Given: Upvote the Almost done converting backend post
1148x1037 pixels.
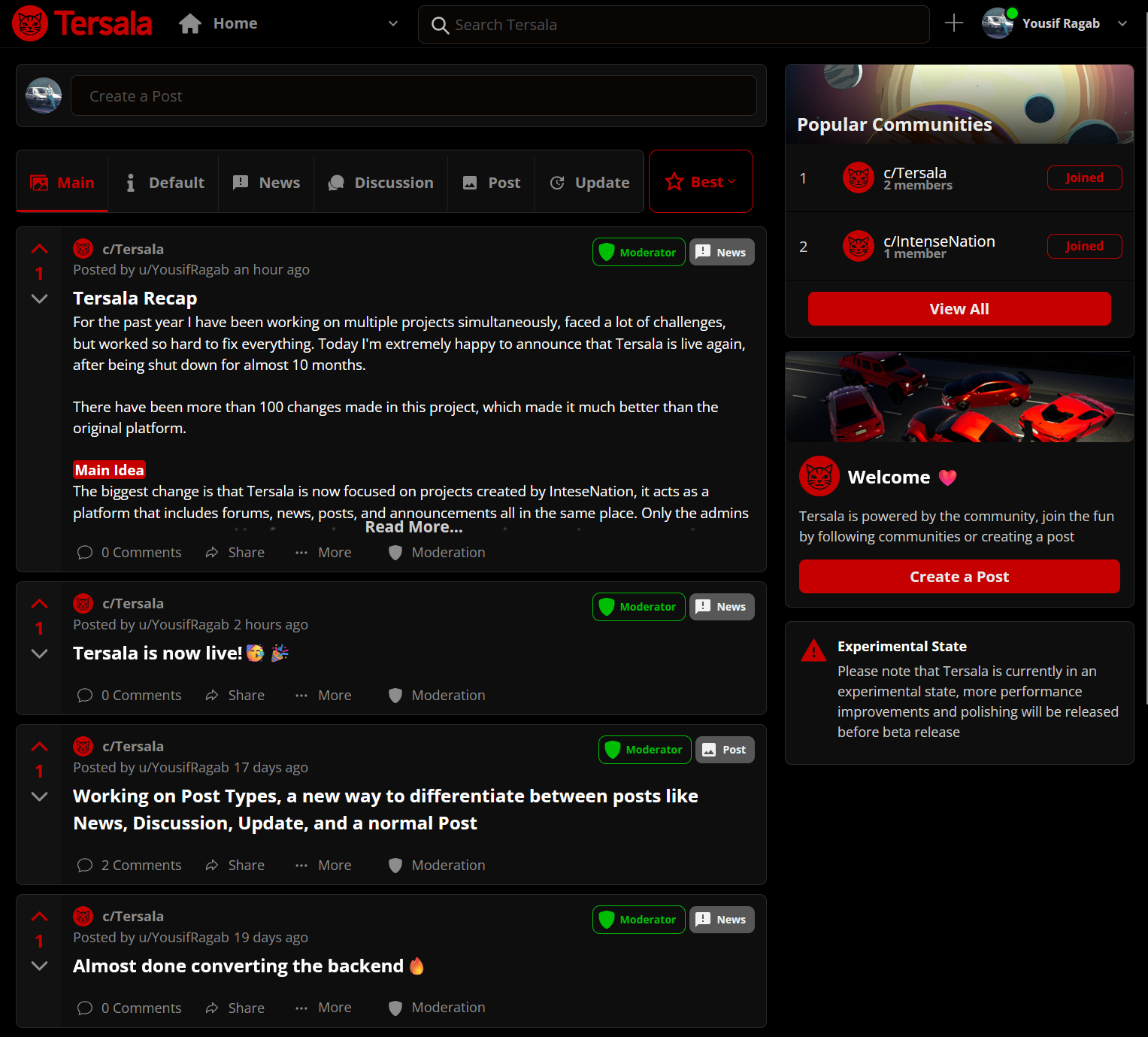Looking at the screenshot, I should pos(40,917).
